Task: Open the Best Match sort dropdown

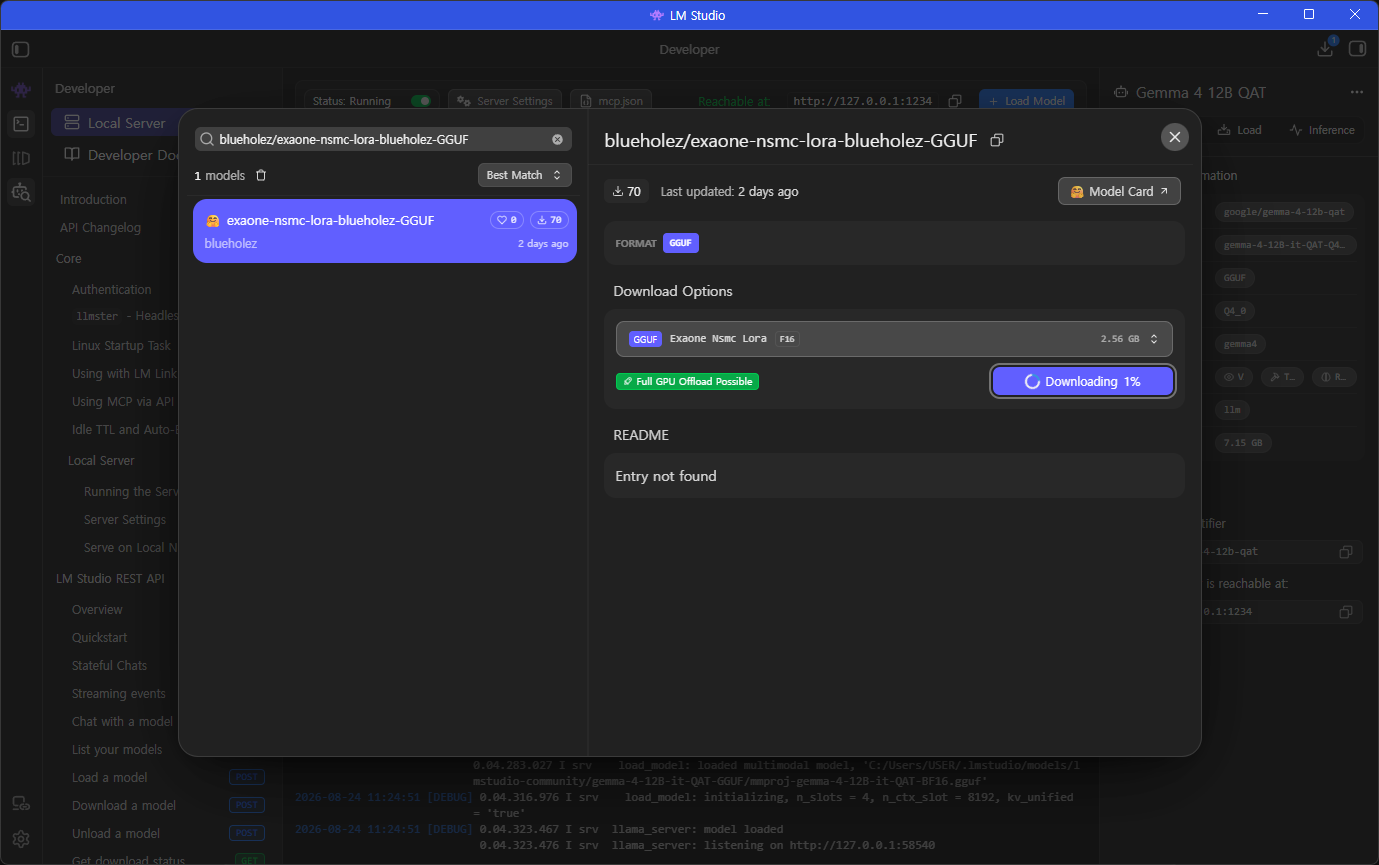Action: [525, 175]
